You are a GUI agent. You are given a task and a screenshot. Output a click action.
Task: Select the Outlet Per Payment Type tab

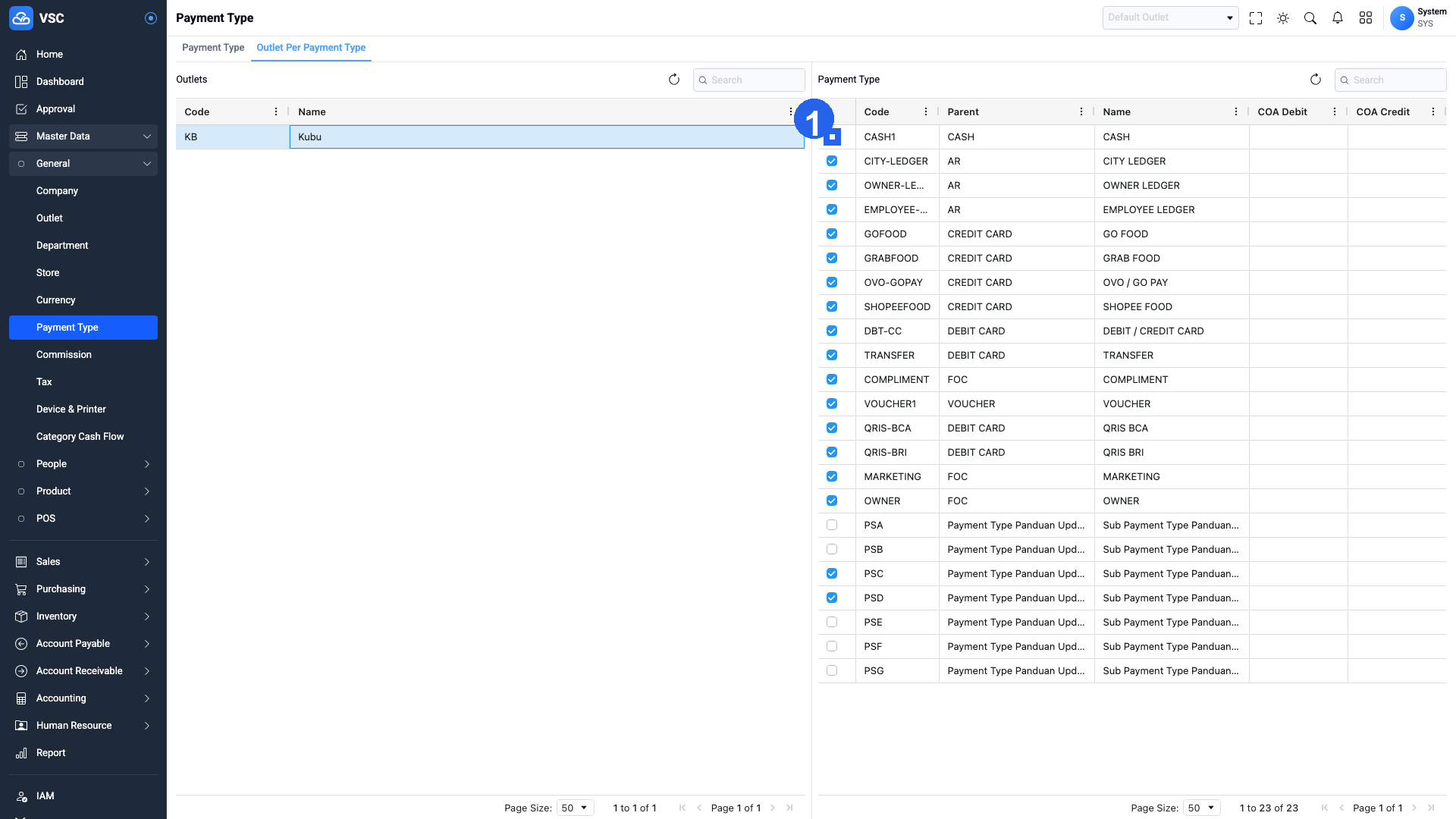click(x=311, y=48)
